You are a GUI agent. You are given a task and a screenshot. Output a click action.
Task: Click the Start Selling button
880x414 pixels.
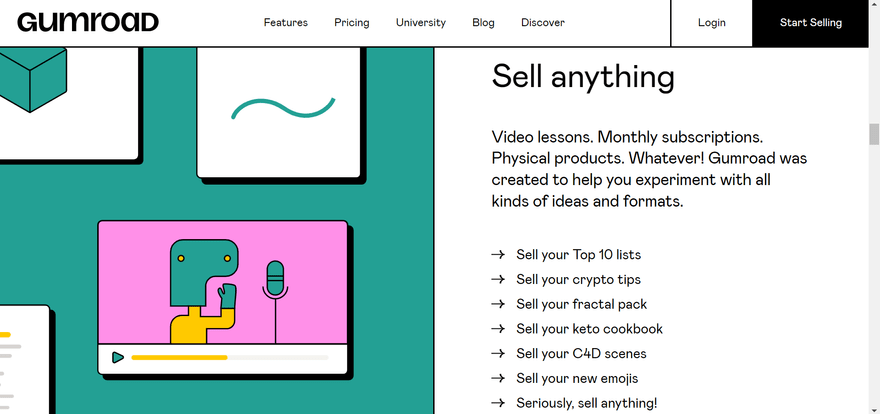click(x=810, y=22)
